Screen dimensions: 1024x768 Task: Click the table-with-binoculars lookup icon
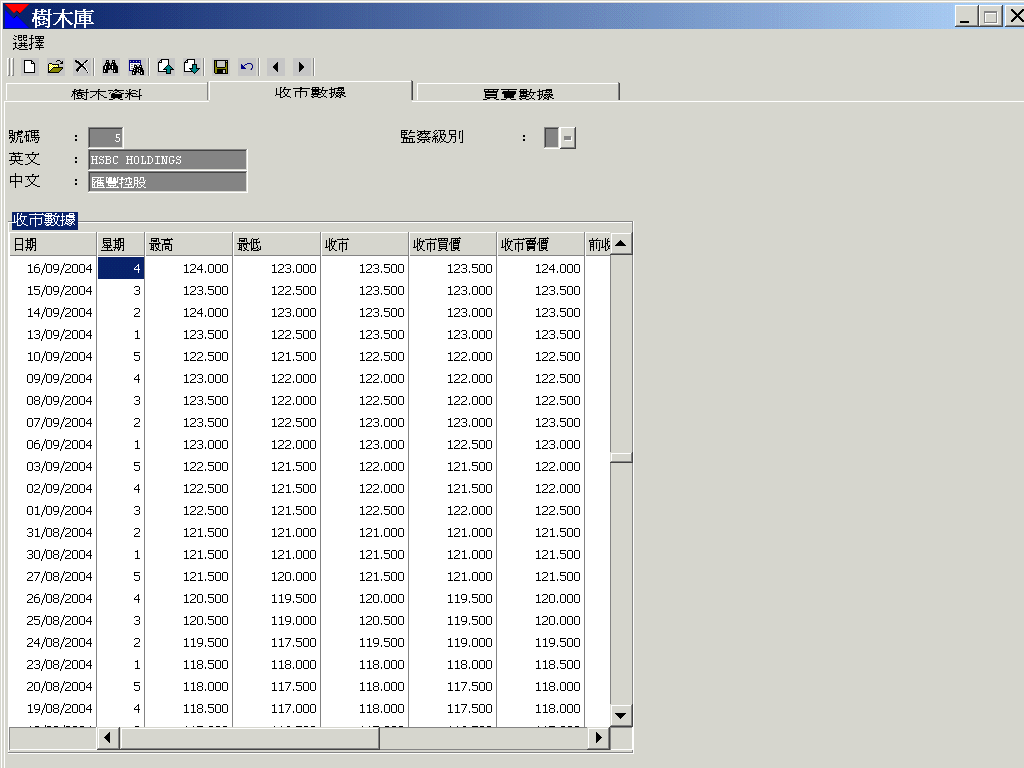[x=136, y=67]
